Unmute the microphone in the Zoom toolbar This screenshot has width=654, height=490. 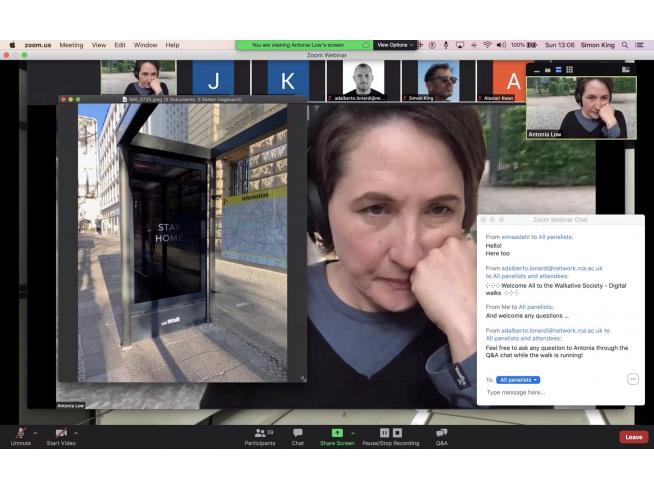[x=20, y=433]
